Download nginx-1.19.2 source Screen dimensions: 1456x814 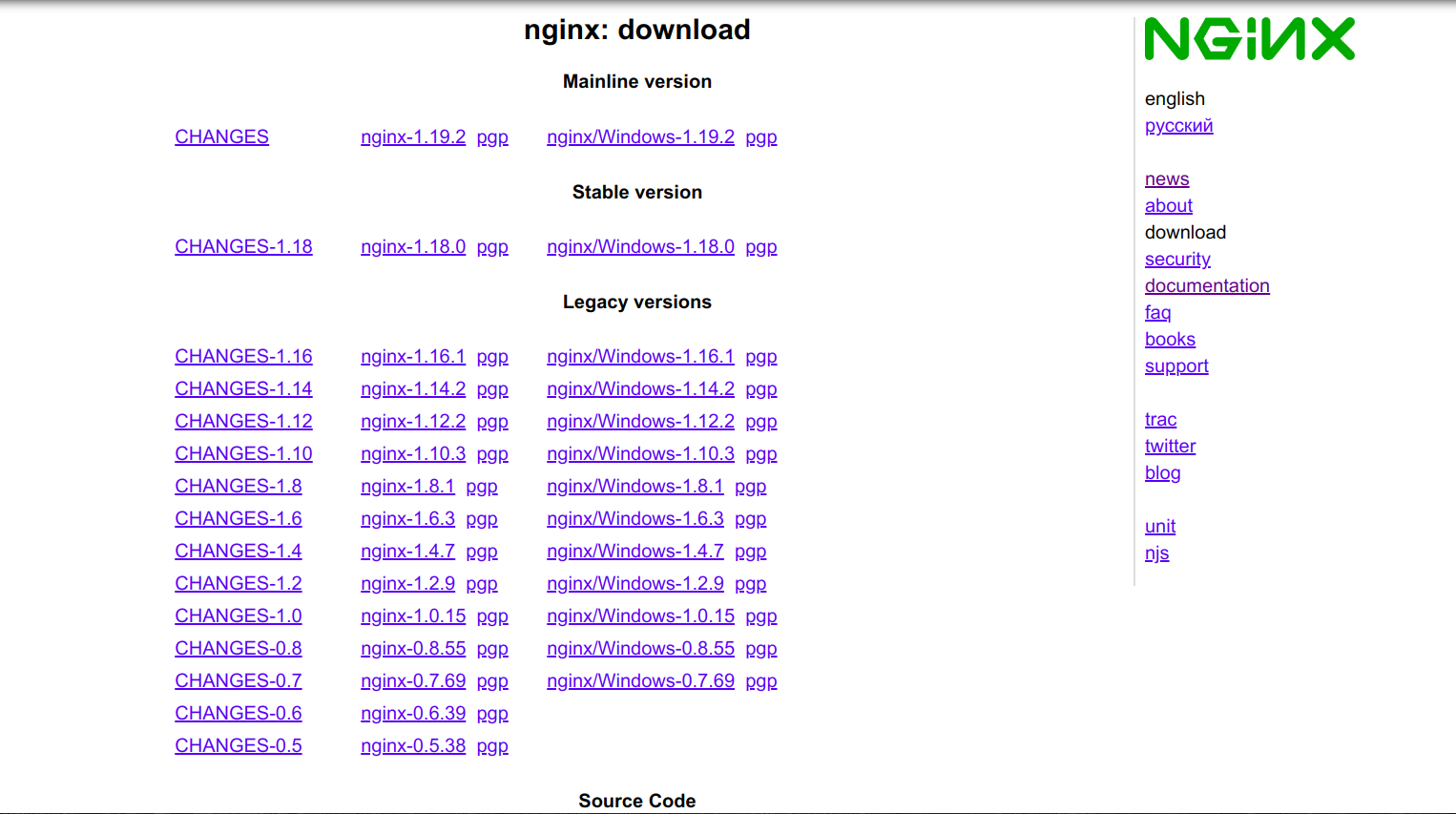413,136
